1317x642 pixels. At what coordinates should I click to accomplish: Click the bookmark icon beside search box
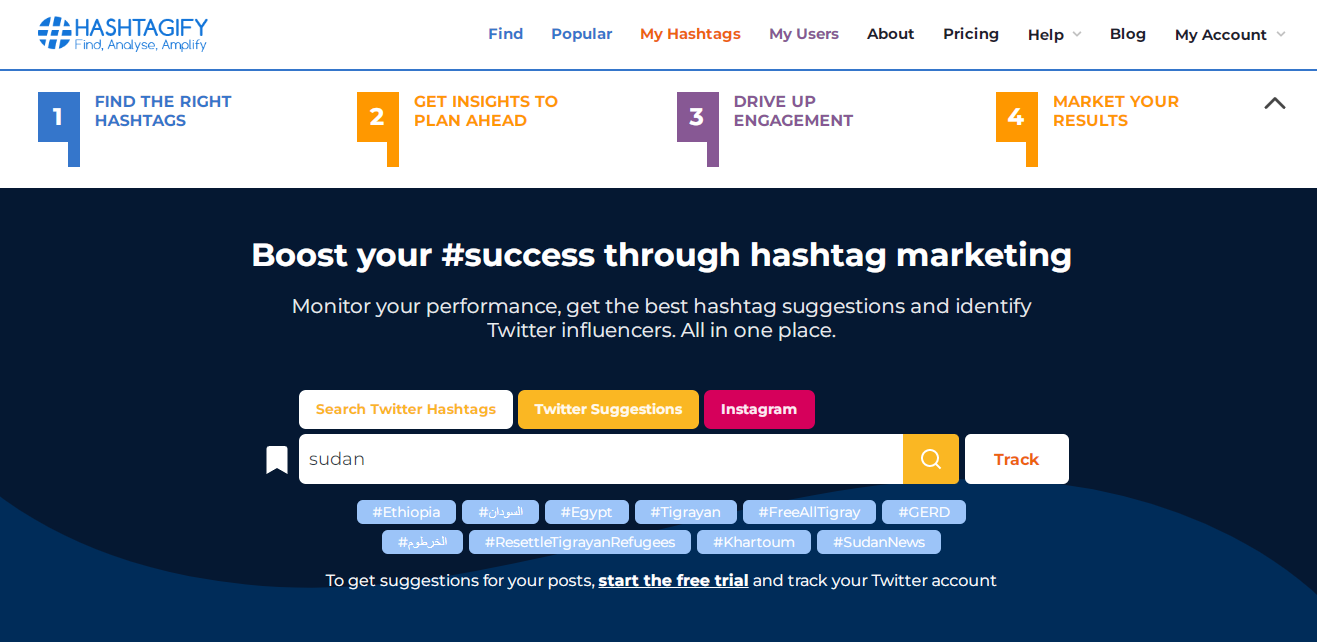pos(277,460)
